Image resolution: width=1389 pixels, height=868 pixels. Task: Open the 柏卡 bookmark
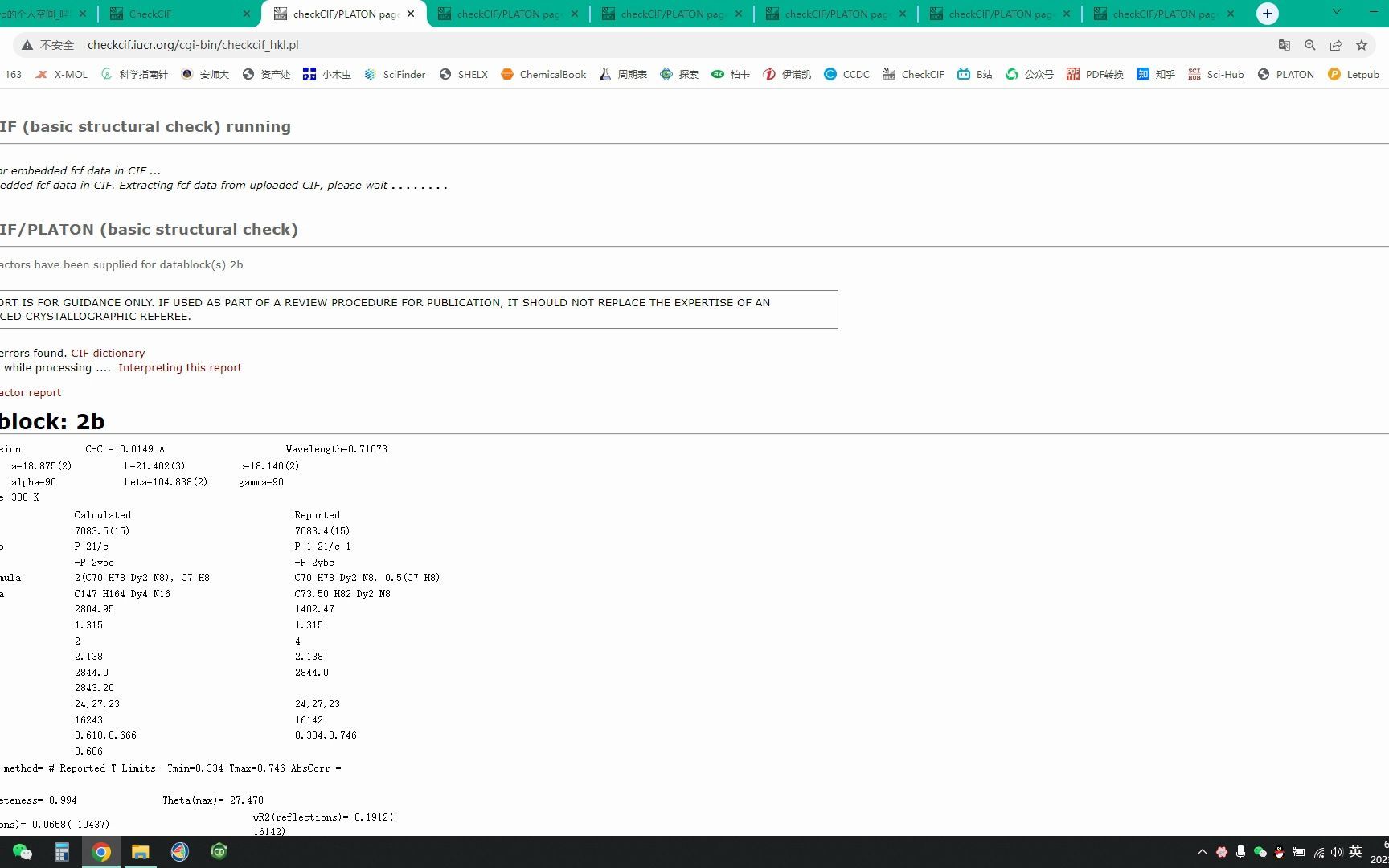coord(731,74)
